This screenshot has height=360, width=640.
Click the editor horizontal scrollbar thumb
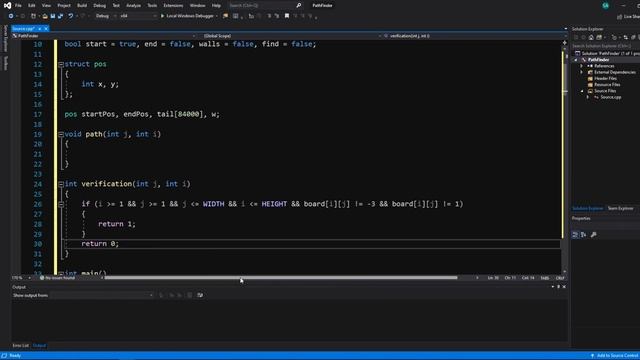point(281,278)
